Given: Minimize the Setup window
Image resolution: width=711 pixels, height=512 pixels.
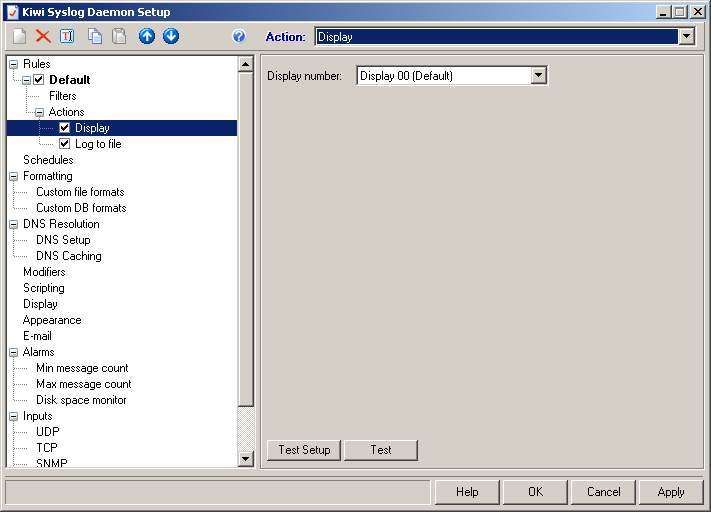Looking at the screenshot, I should coord(663,12).
